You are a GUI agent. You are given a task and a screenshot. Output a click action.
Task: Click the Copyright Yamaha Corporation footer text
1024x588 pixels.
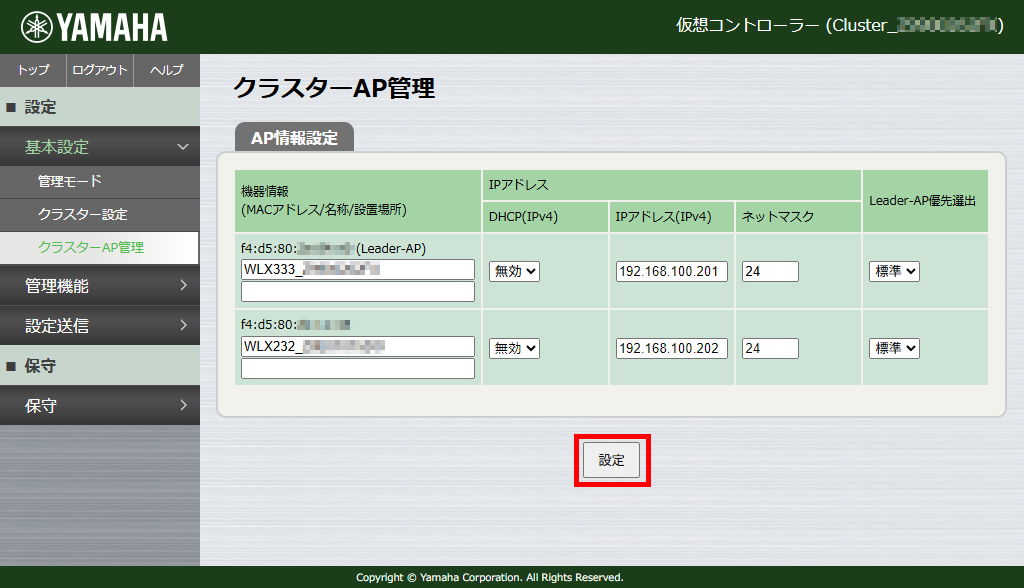pos(490,578)
